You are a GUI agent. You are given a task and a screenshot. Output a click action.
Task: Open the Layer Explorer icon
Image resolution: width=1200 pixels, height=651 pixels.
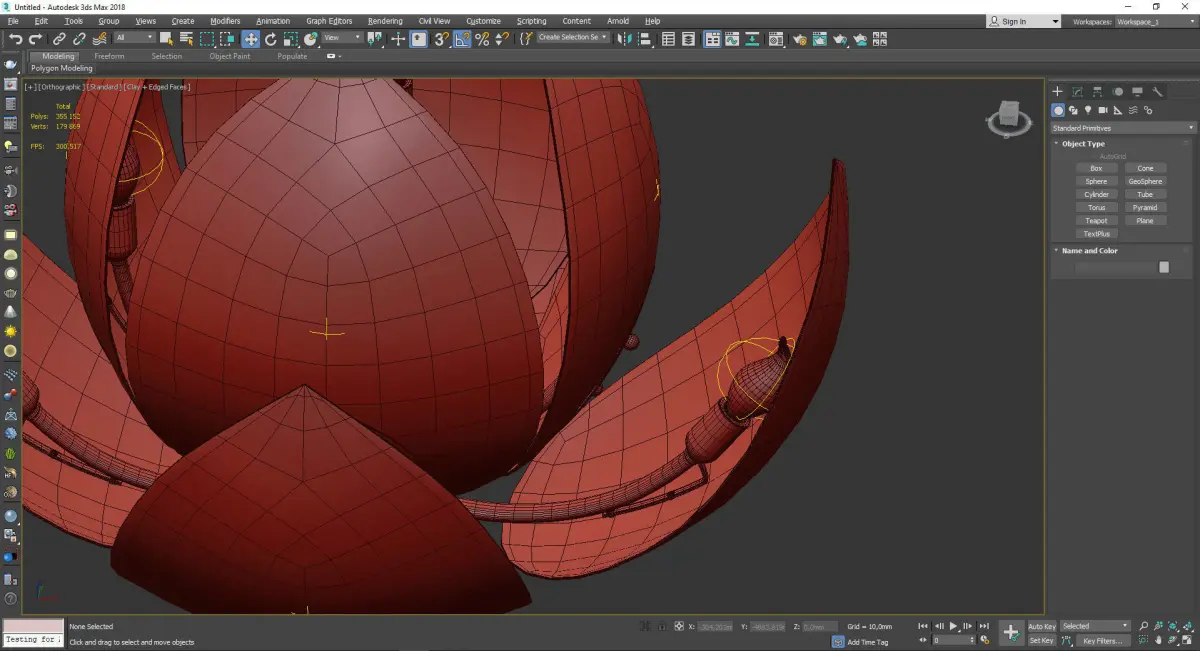point(688,39)
